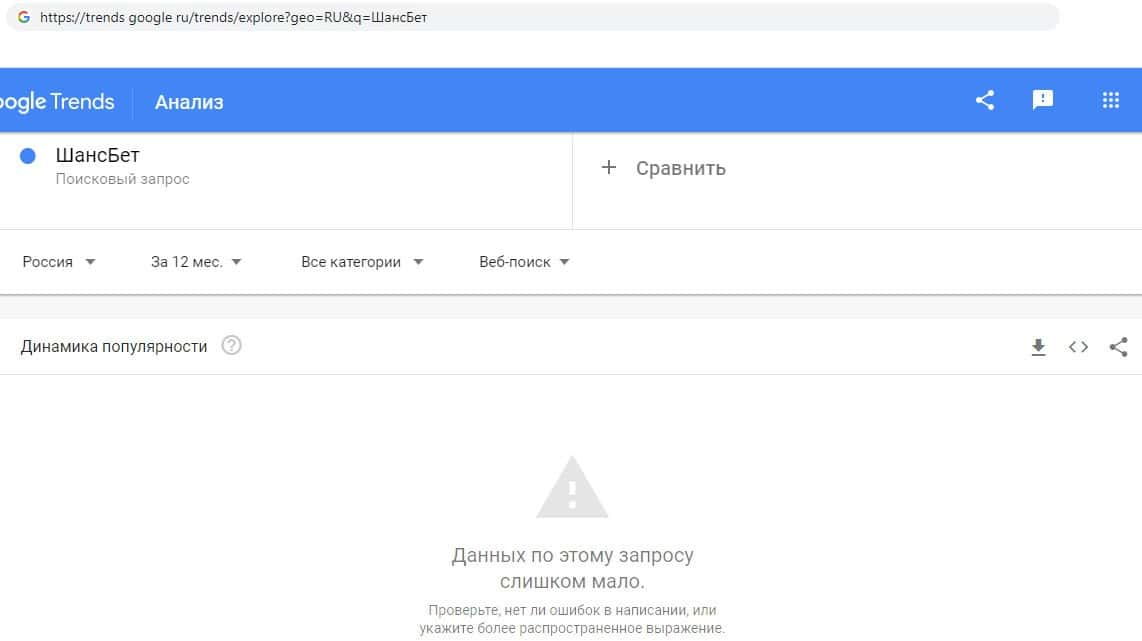Click the blue ШансБет color dot
This screenshot has width=1142, height=641.
pos(28,156)
